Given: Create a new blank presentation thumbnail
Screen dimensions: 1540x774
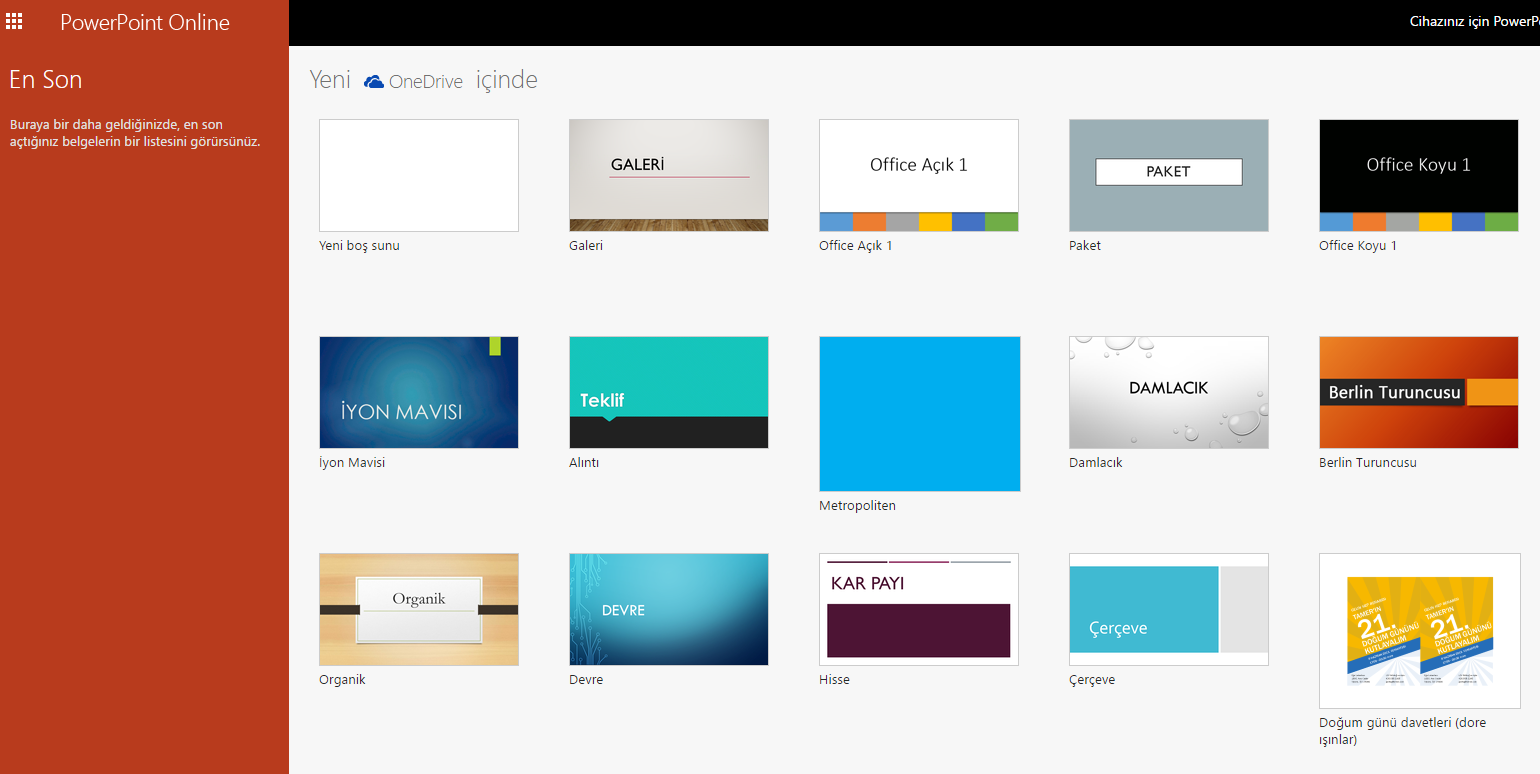Looking at the screenshot, I should [x=419, y=176].
